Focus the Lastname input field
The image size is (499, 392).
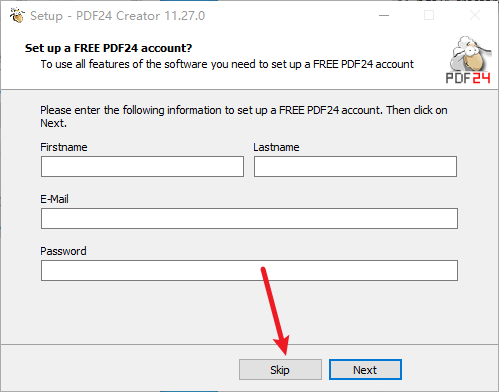355,166
